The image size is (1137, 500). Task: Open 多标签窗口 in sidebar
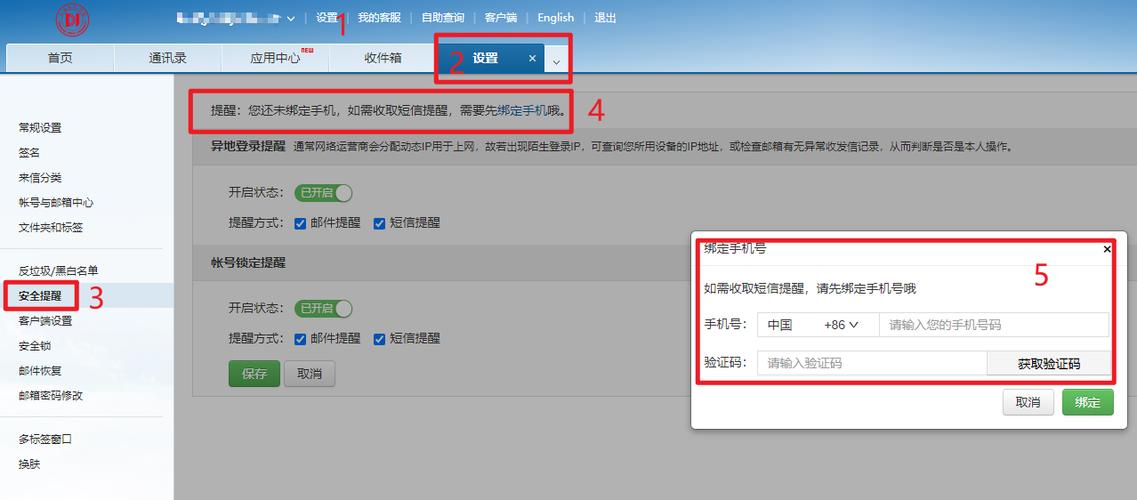pos(45,439)
